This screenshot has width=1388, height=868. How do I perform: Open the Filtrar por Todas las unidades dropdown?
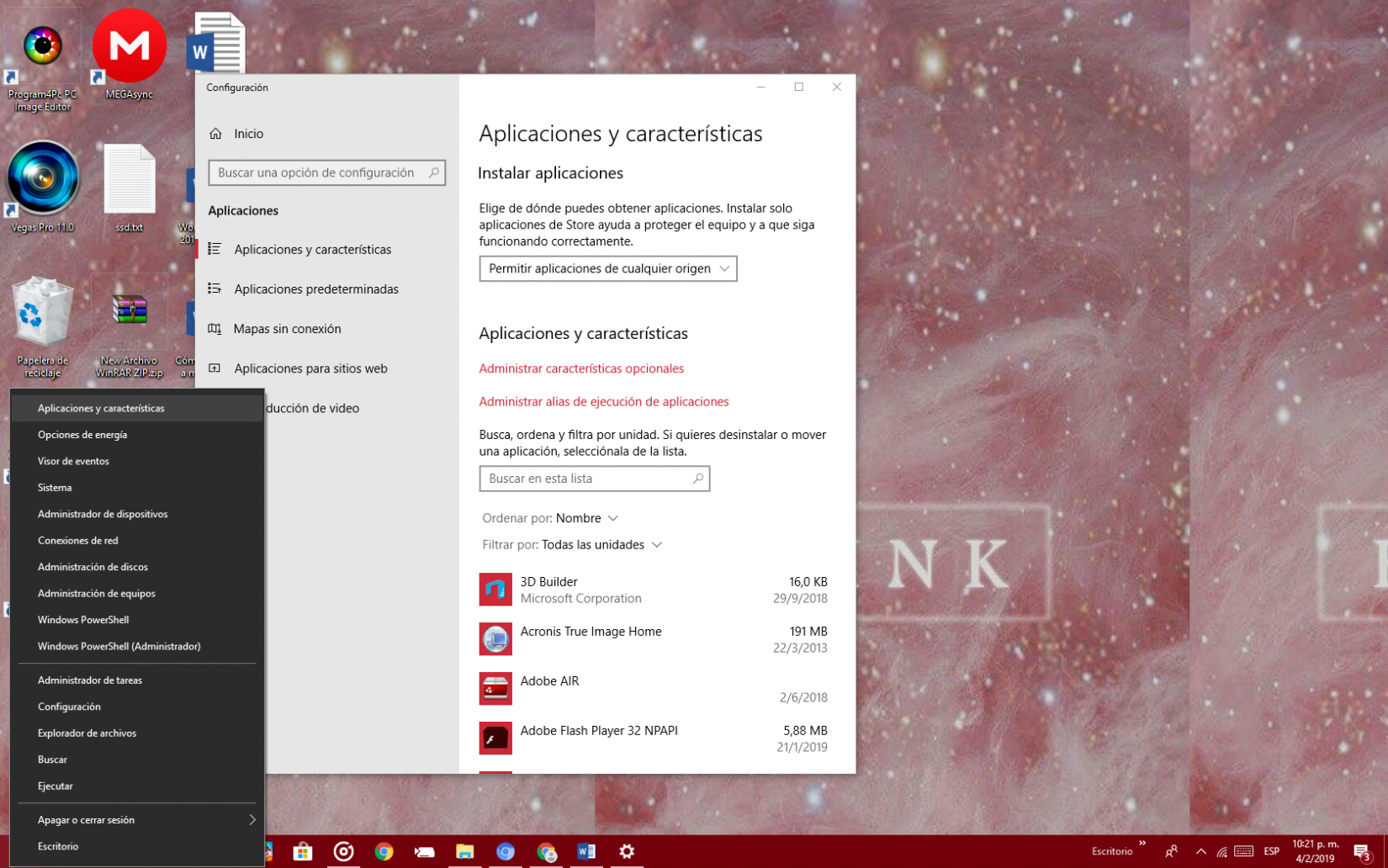pos(572,545)
